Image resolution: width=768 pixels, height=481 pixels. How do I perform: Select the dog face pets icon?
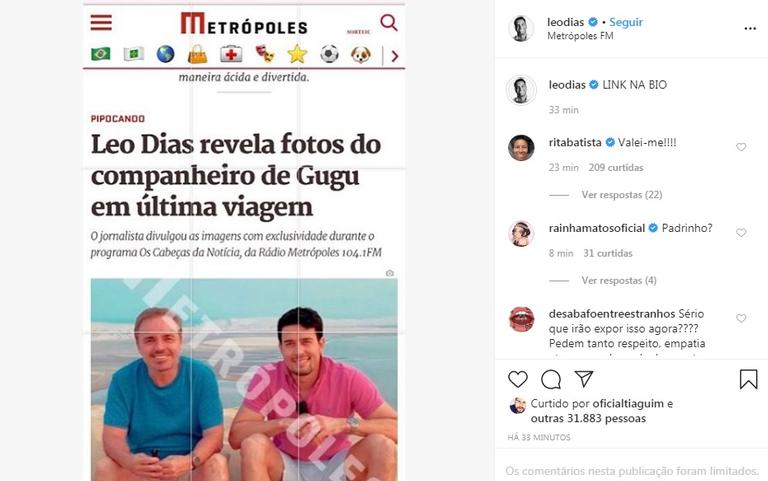pos(361,54)
